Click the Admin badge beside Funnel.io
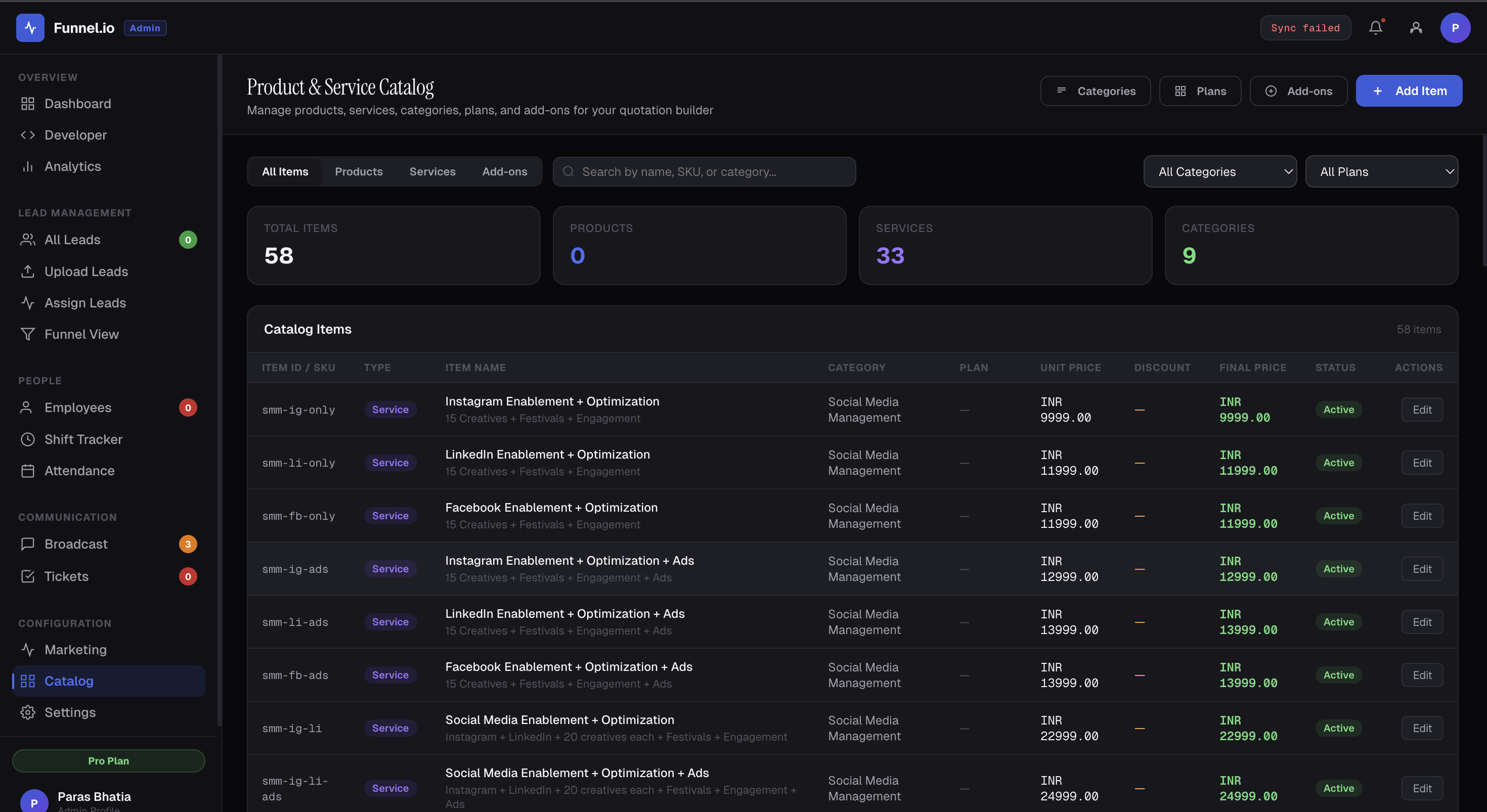 [145, 28]
